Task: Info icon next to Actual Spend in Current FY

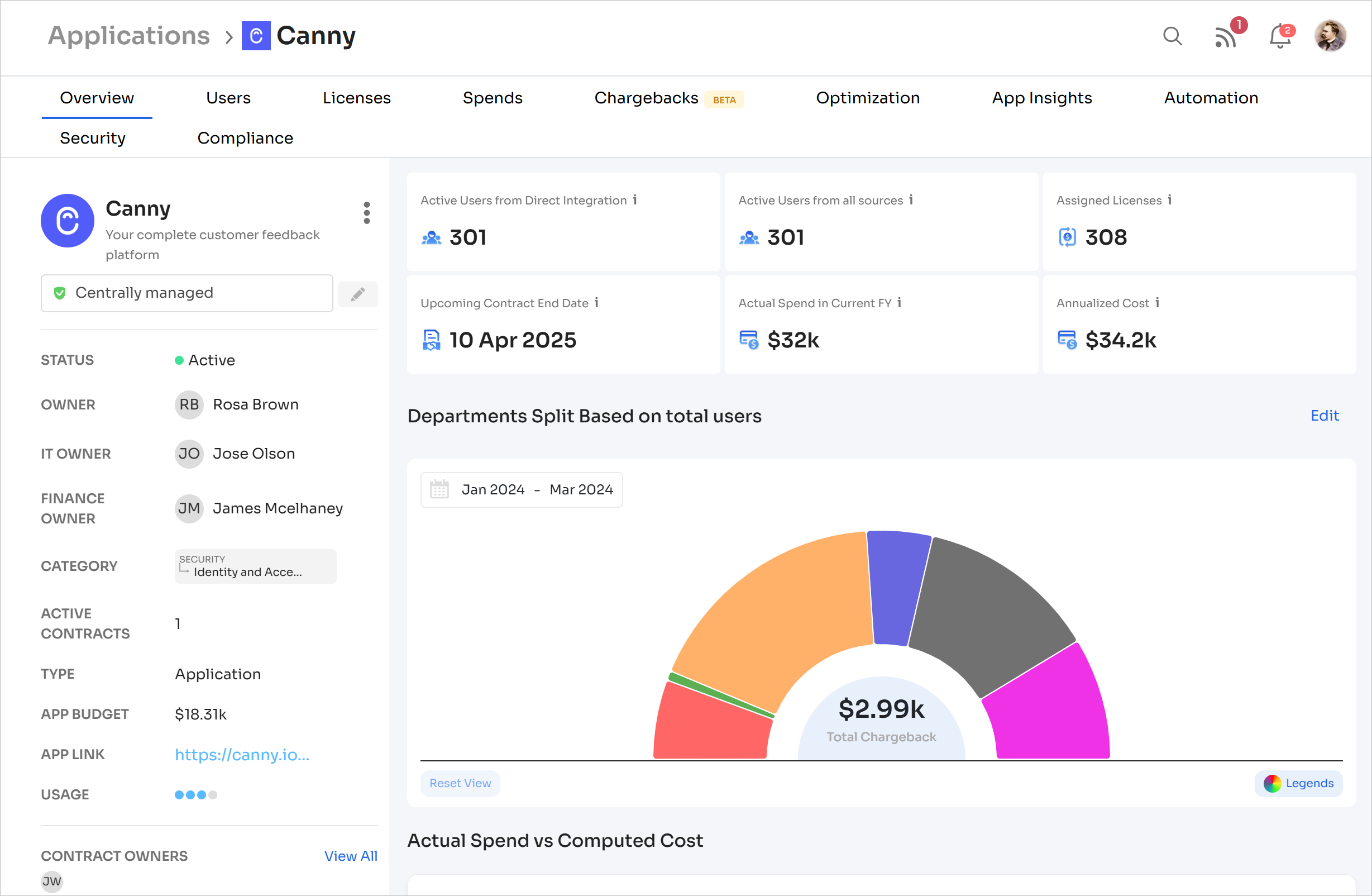Action: point(899,302)
